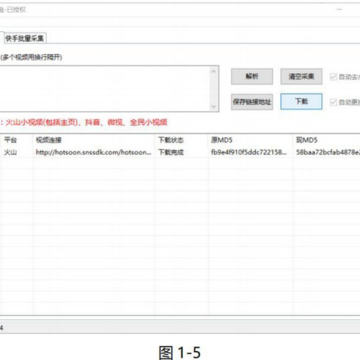Click the red supported platforms notice text

pyautogui.click(x=84, y=122)
